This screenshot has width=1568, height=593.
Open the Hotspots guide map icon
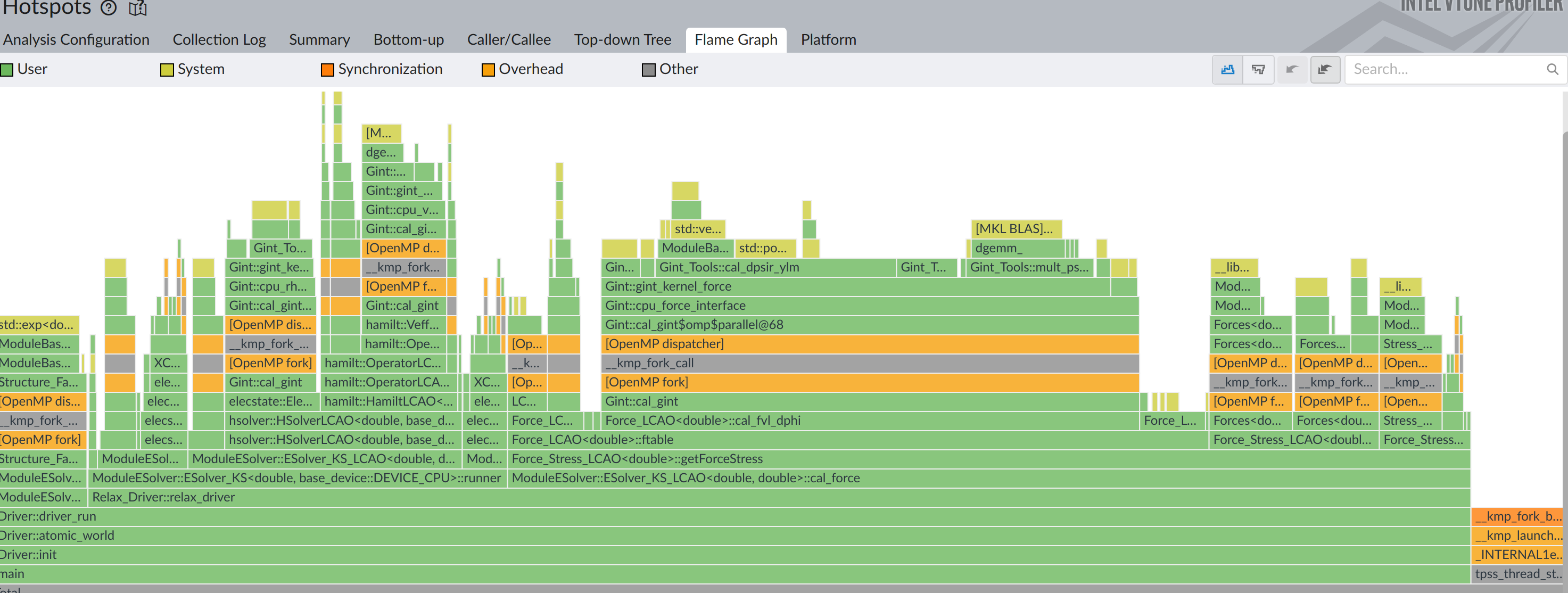point(138,8)
